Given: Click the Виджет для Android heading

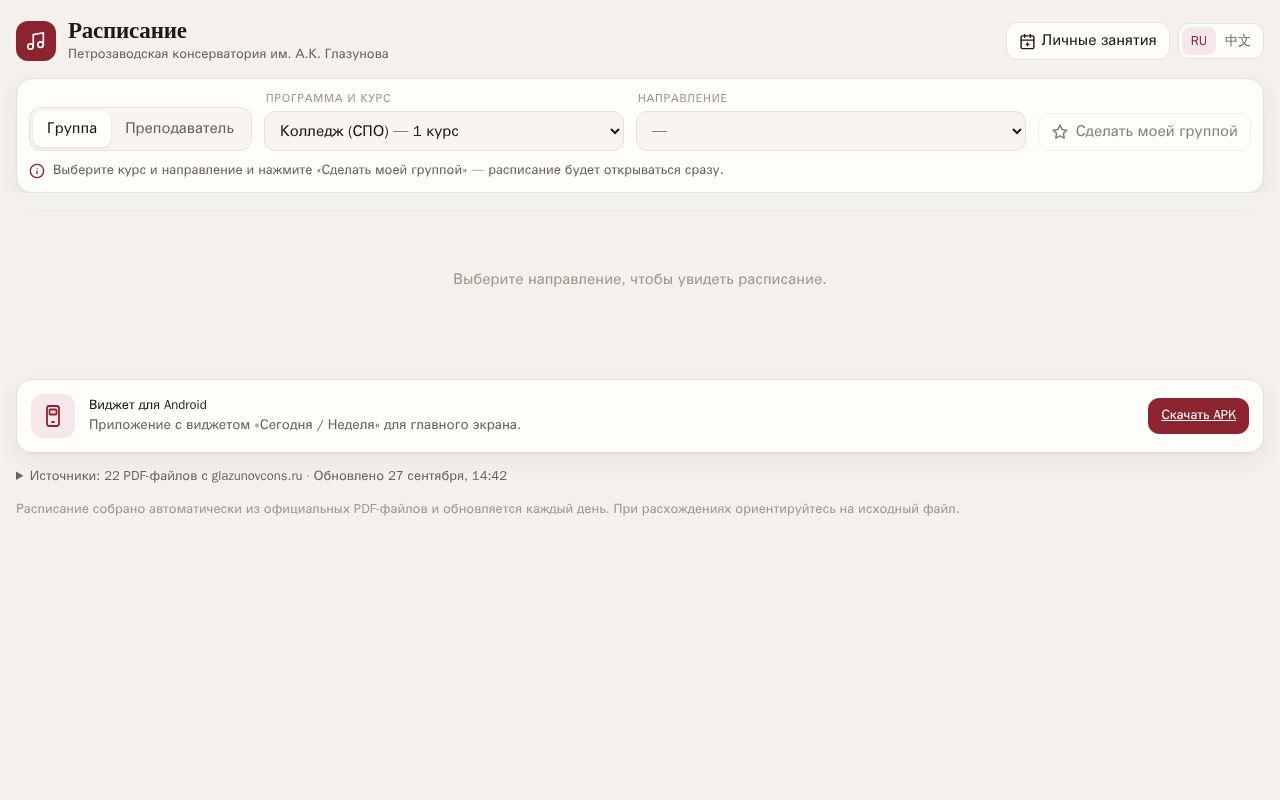Looking at the screenshot, I should click(148, 405).
